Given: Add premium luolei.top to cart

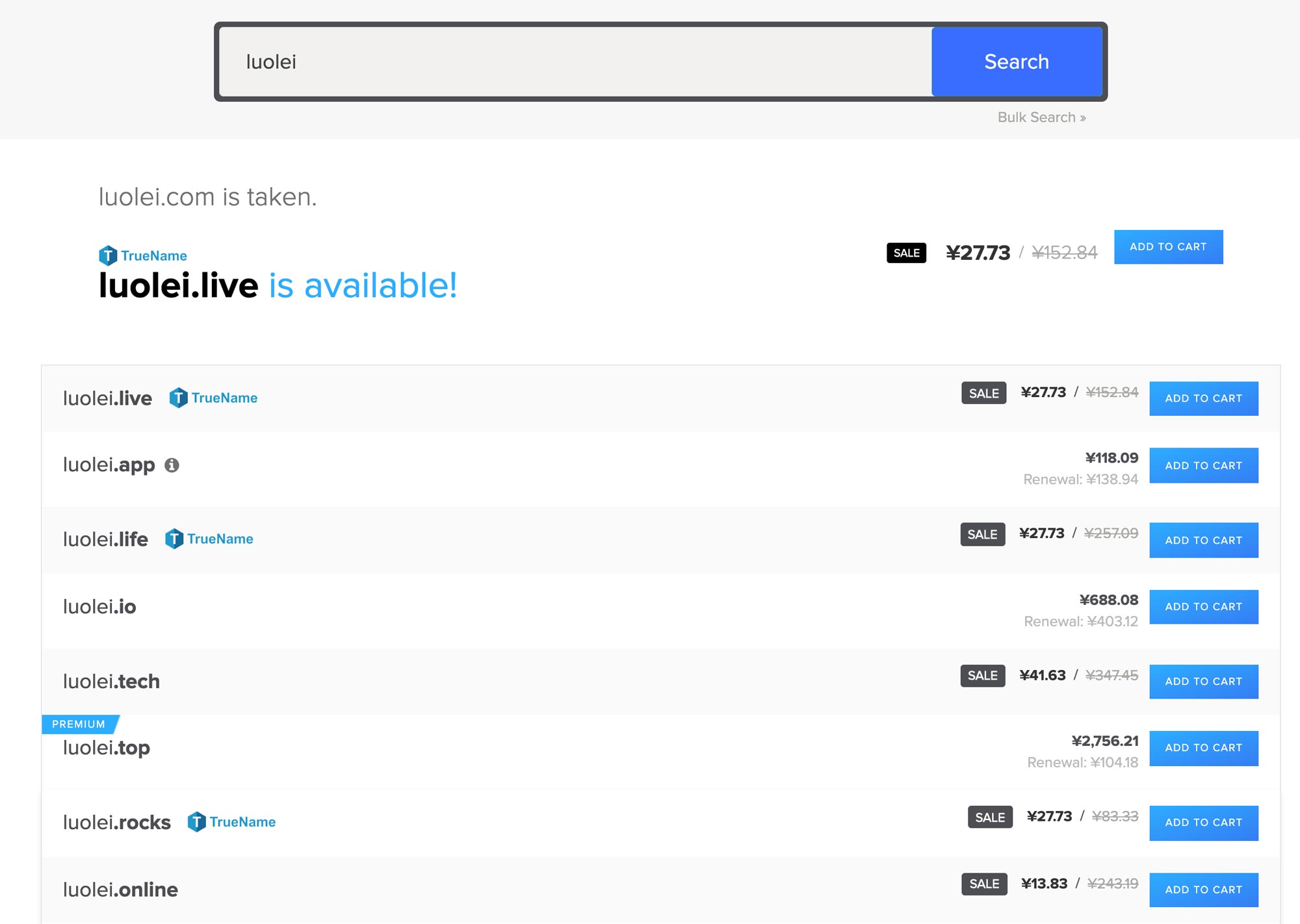Looking at the screenshot, I should [x=1203, y=748].
